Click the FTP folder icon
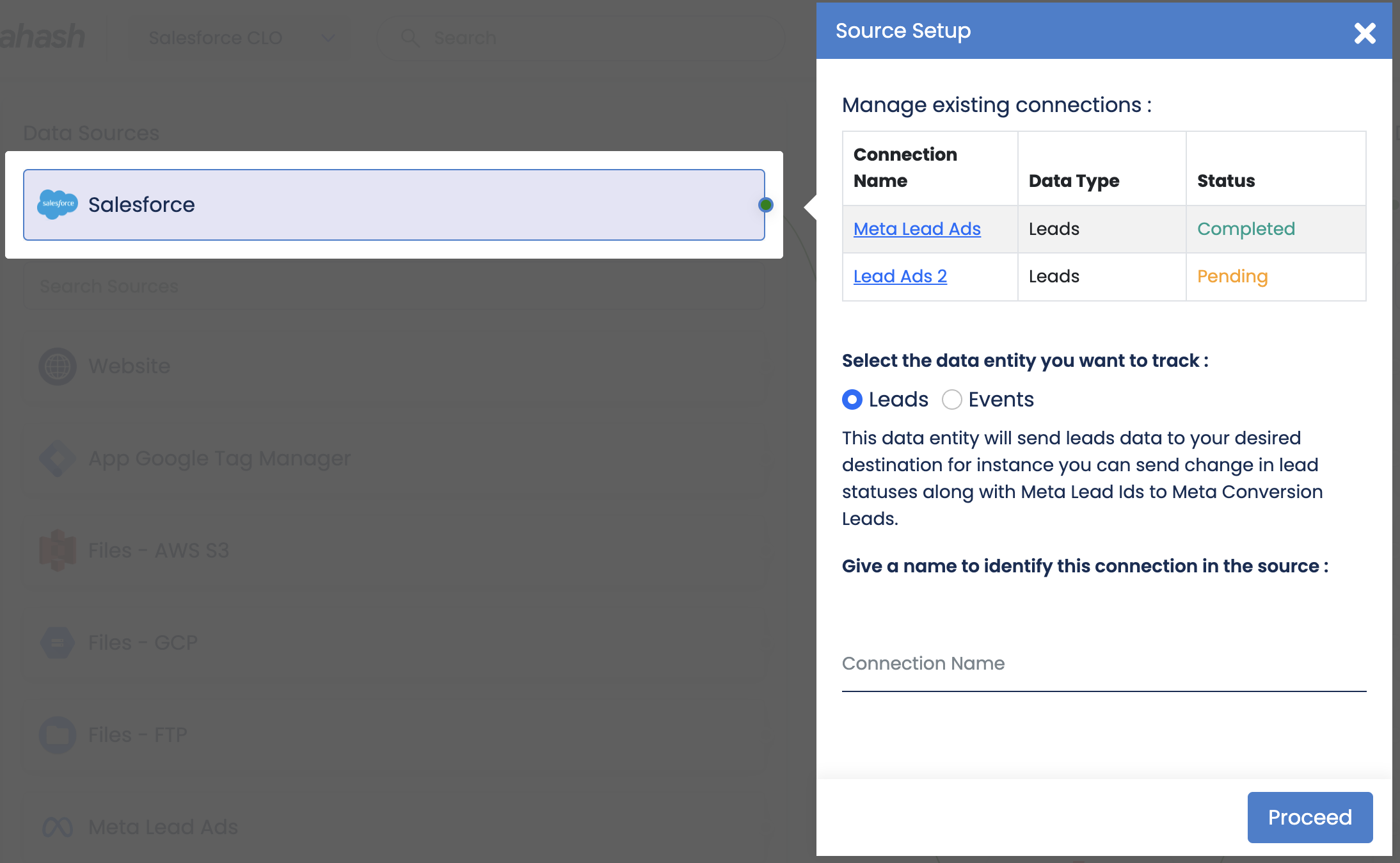Screen dimensions: 1400x863 point(58,735)
